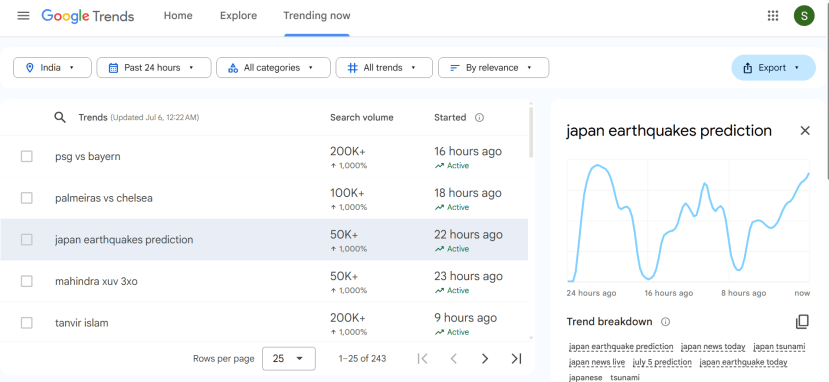Expand the All categories dropdown
Viewport: 829px width, 382px height.
273,68
